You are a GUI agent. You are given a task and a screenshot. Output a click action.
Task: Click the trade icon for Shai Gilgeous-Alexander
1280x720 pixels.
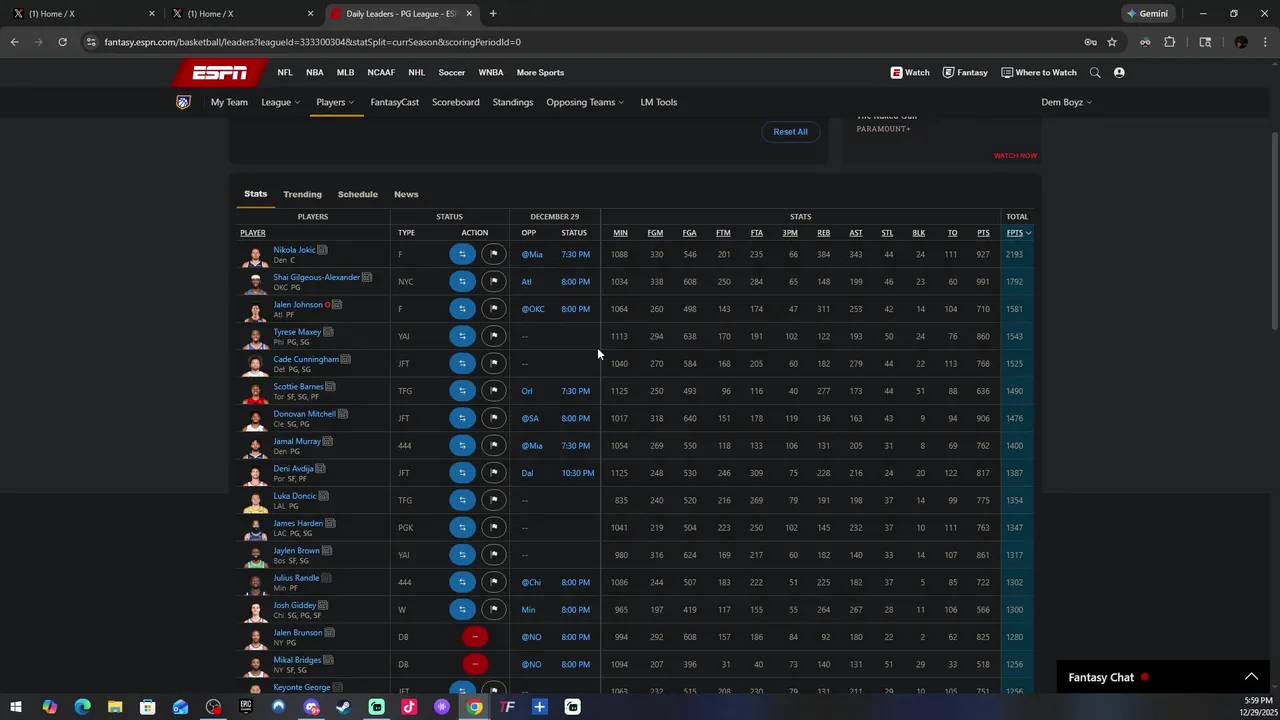(x=462, y=282)
